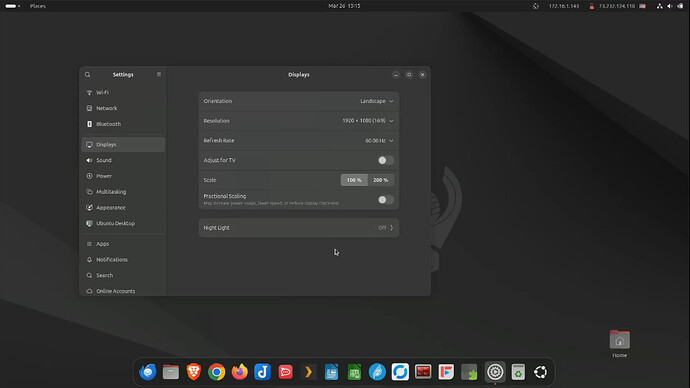Open the Night Light settings row
690x388 pixels.
299,228
